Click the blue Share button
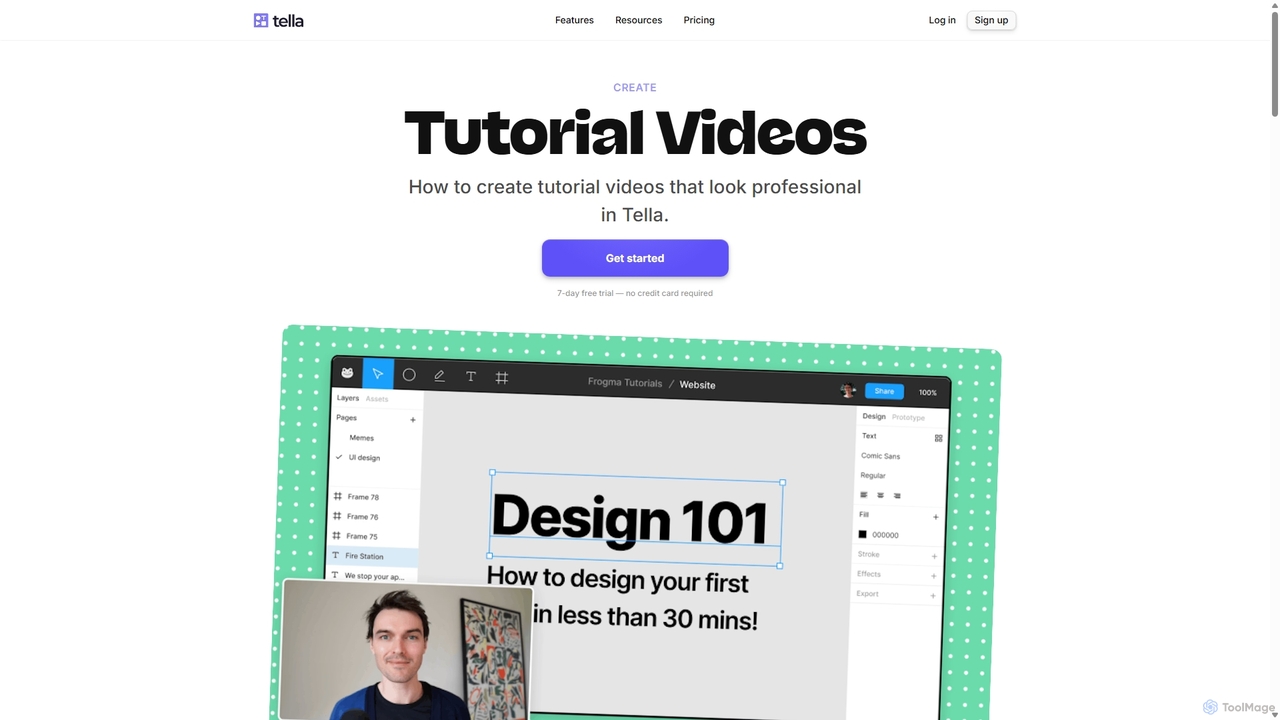Viewport: 1280px width, 720px height. pos(884,391)
